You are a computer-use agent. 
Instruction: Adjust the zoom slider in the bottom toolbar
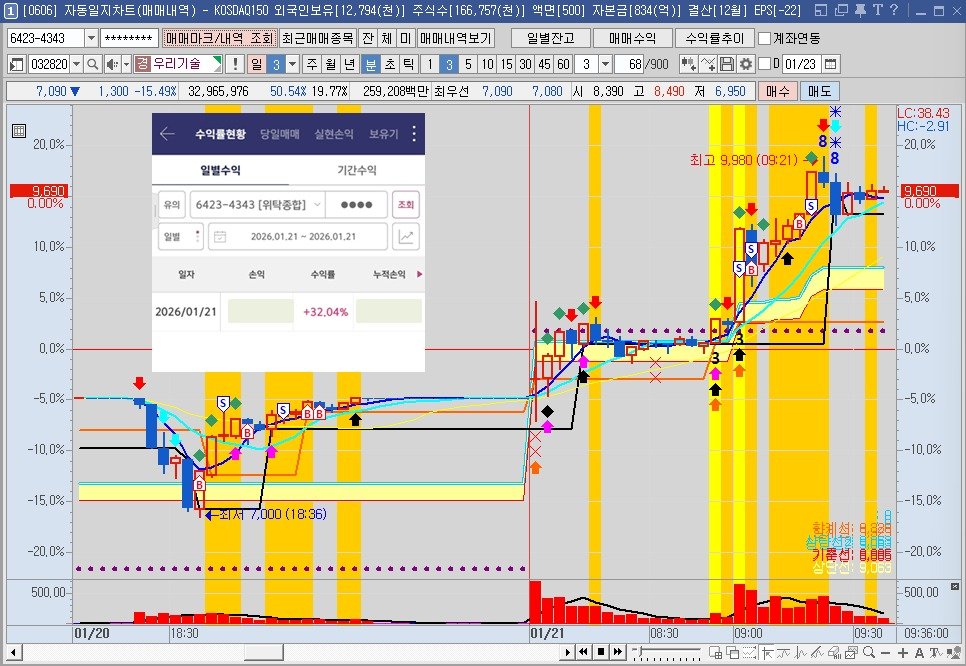click(643, 652)
